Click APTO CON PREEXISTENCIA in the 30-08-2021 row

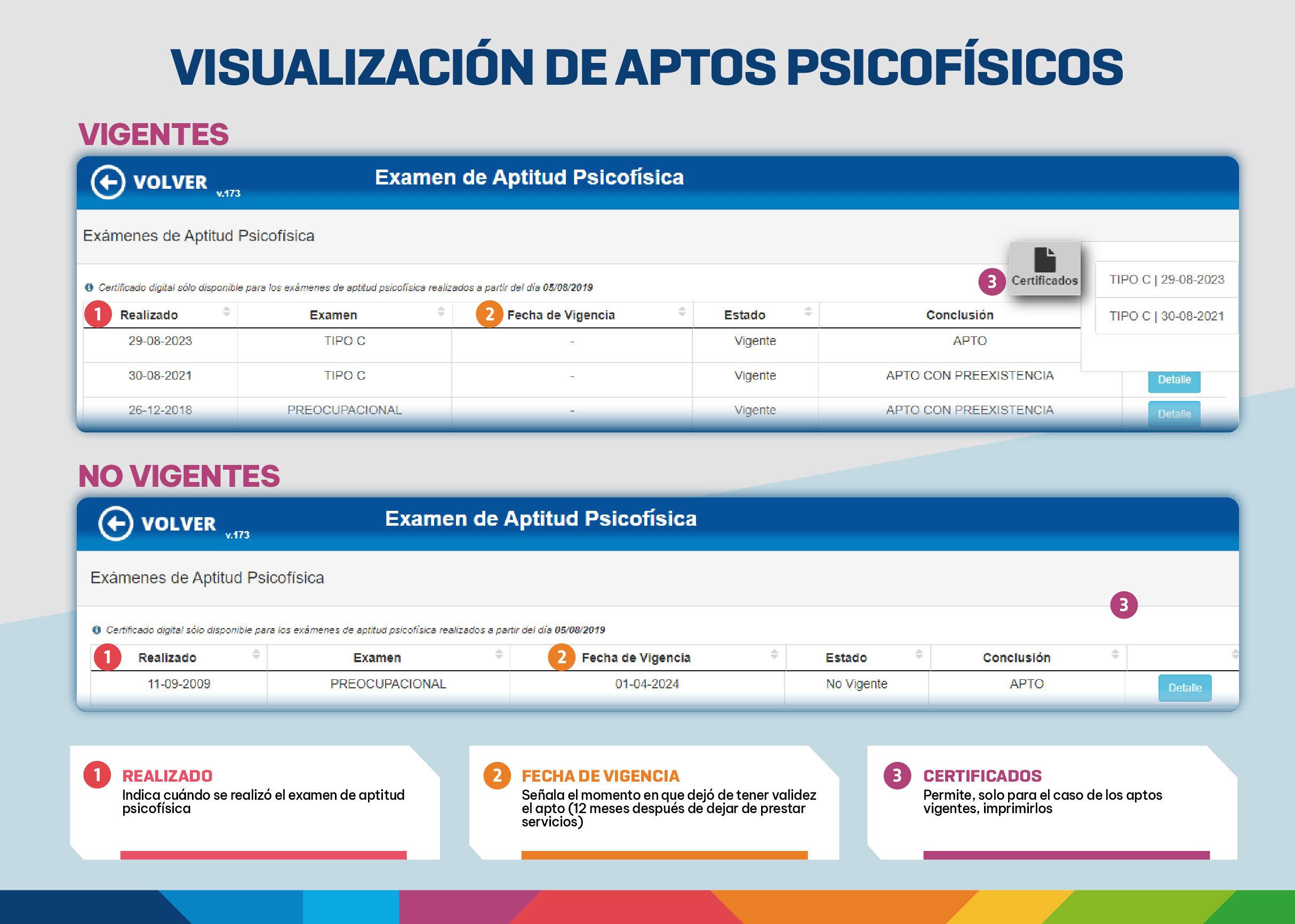(970, 375)
